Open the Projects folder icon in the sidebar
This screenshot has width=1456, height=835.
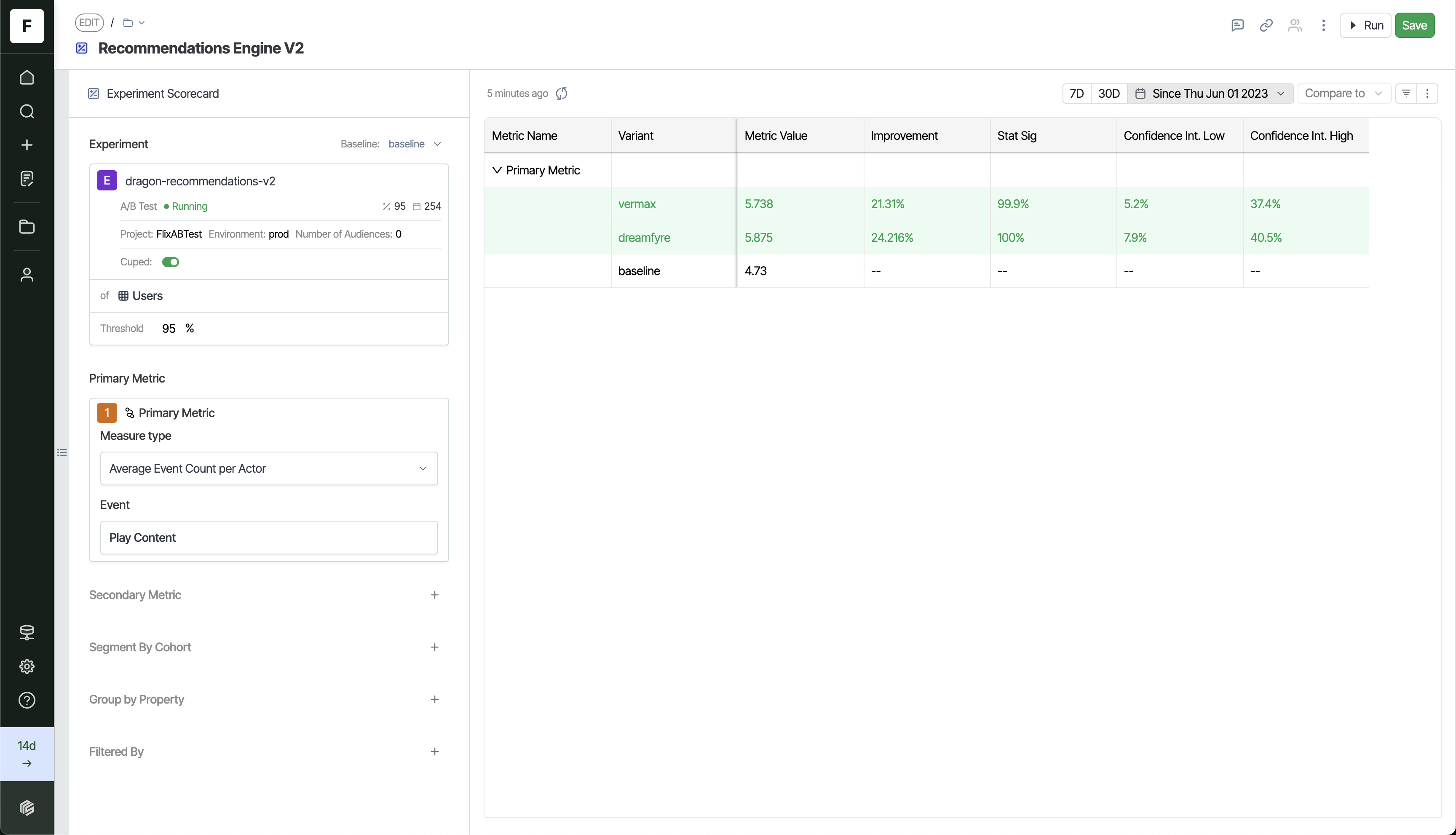point(27,227)
